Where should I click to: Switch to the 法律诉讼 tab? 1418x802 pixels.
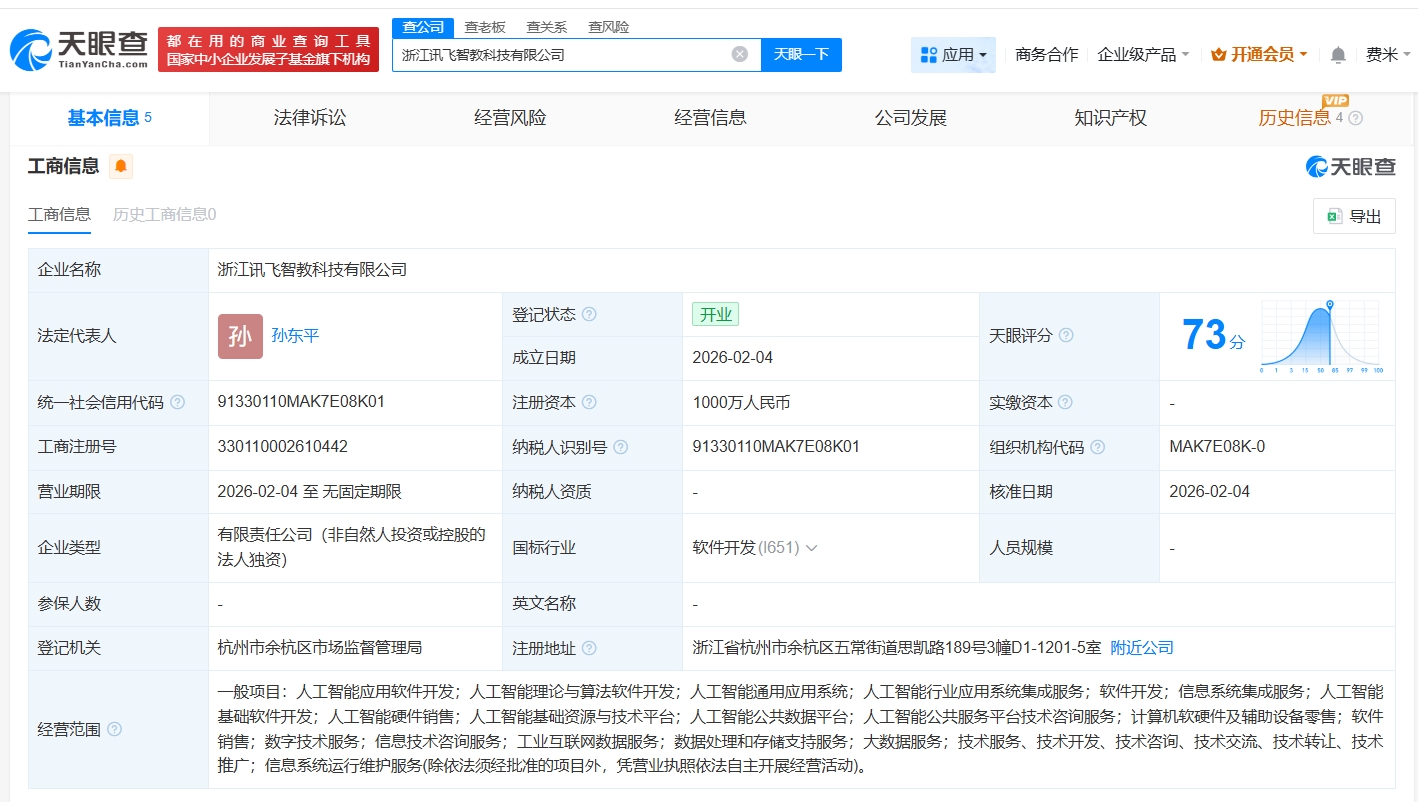(310, 118)
